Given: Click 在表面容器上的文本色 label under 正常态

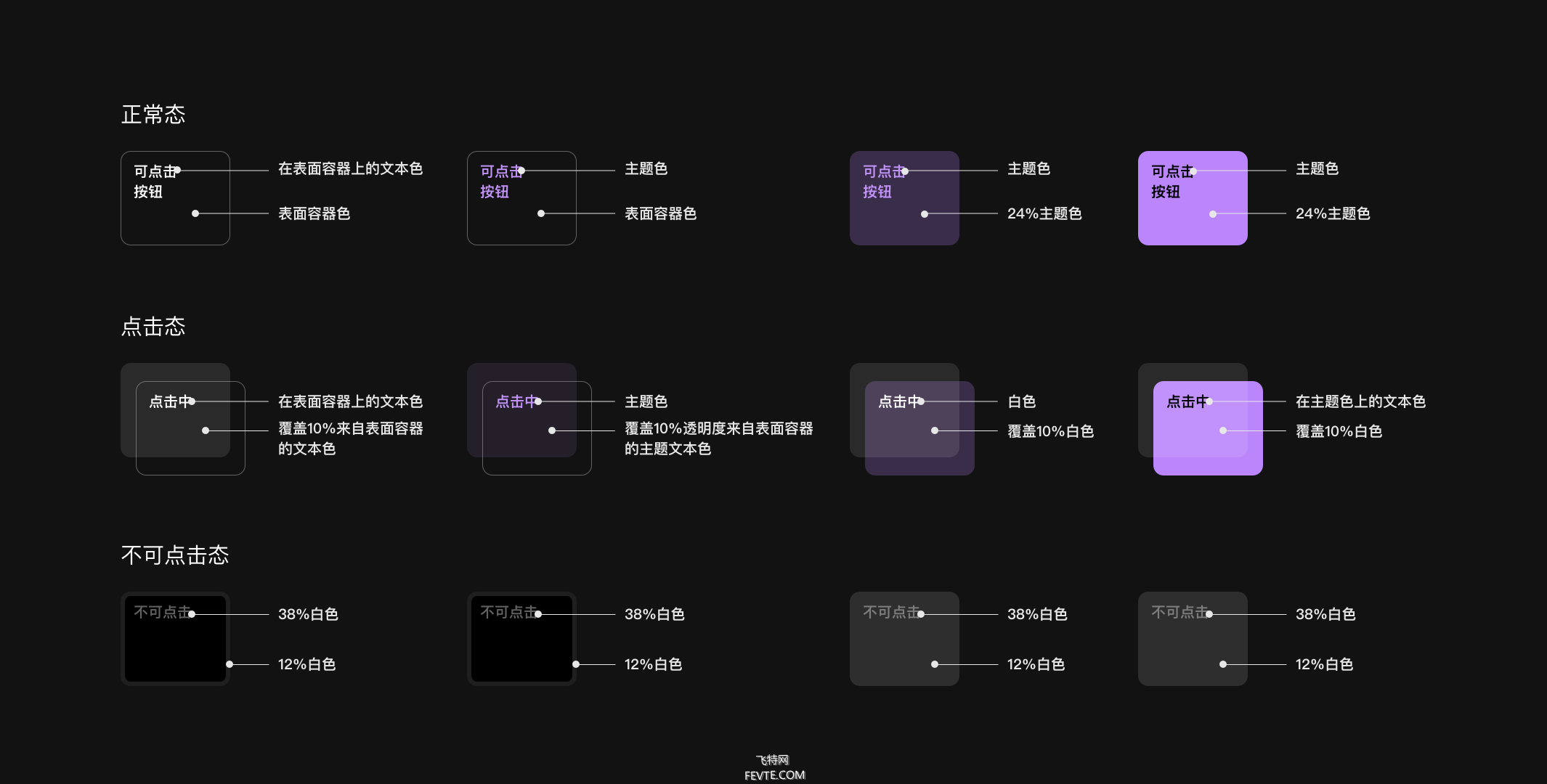Looking at the screenshot, I should point(350,168).
